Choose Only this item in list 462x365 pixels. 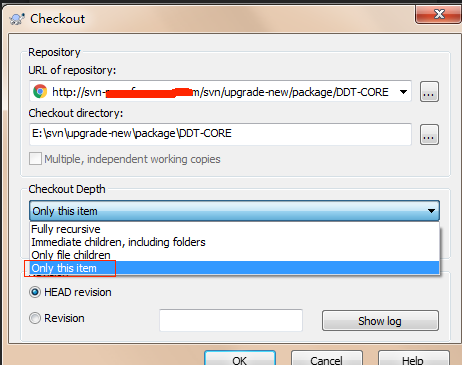[235, 268]
